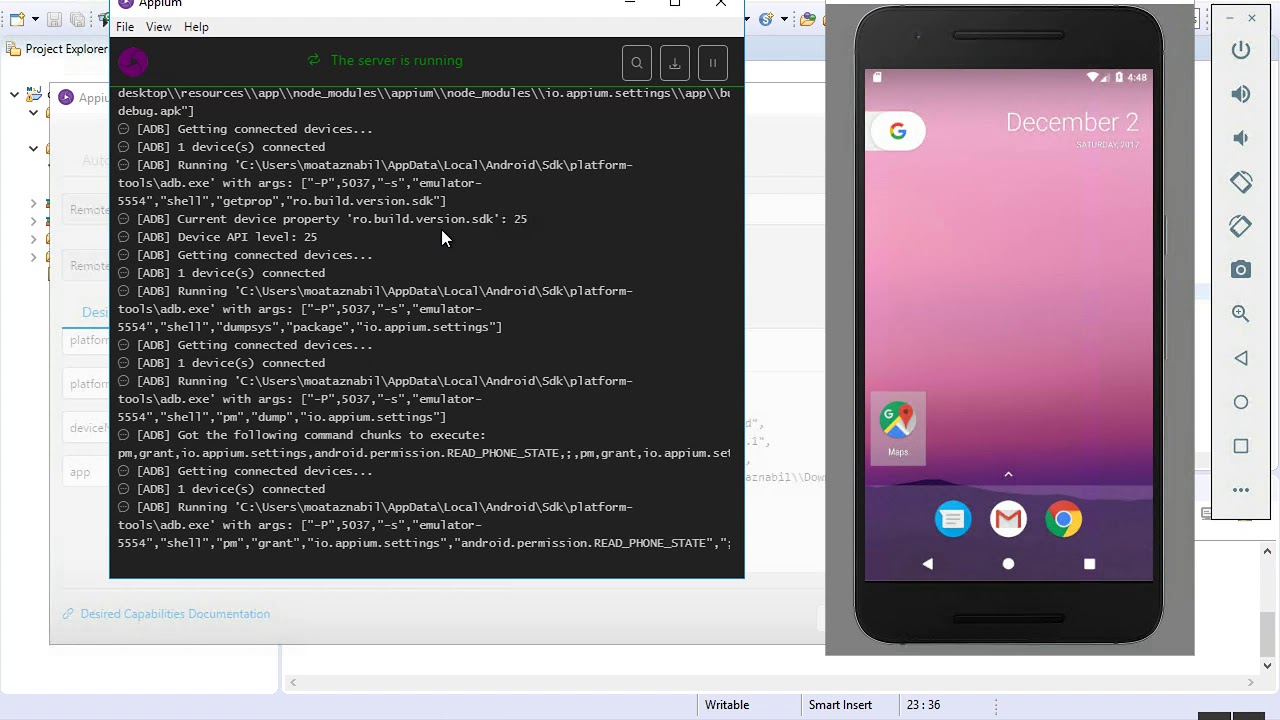Click the Eclipse S+ toolbar icon
Screen dimensions: 1280x720
point(766,19)
